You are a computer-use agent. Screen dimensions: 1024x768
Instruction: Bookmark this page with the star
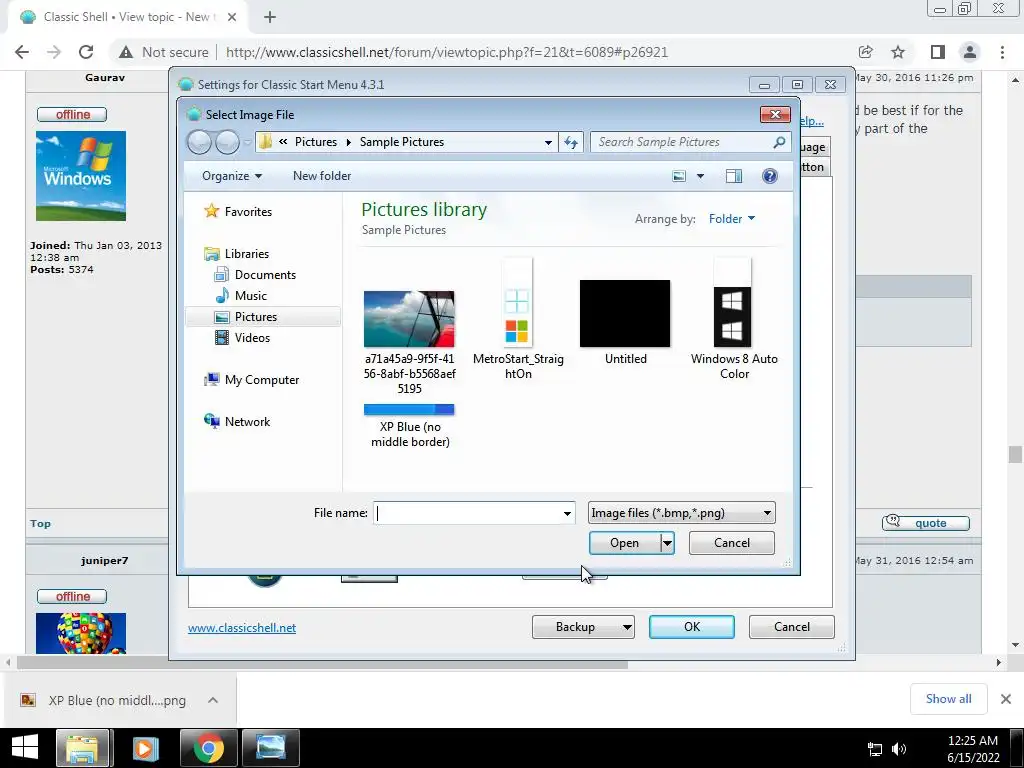point(898,52)
